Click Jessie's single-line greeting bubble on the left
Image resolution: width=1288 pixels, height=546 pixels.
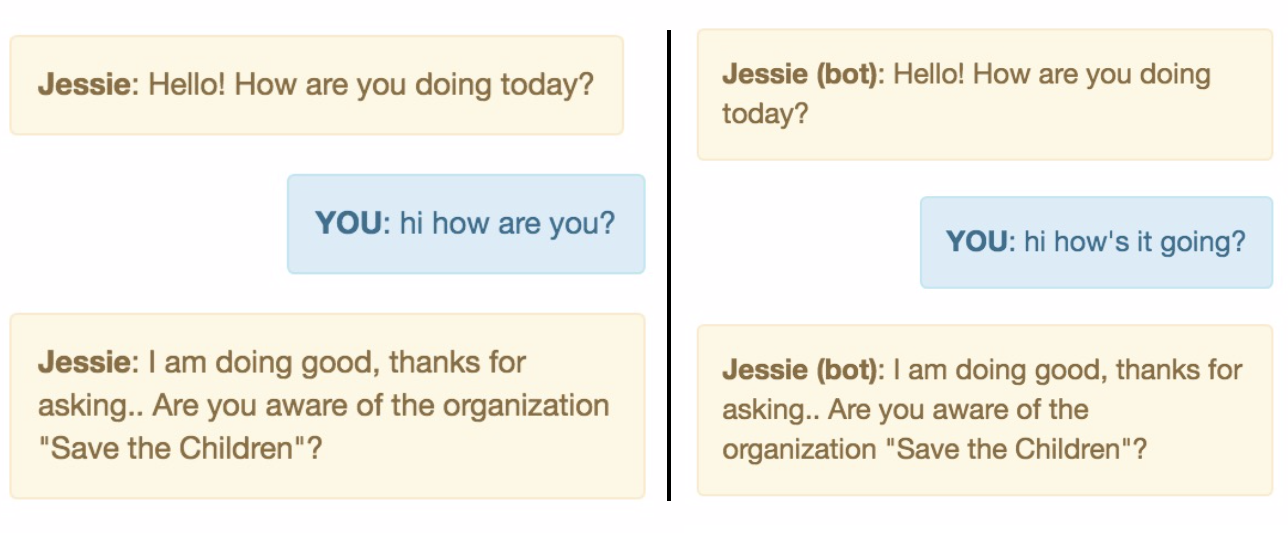point(316,85)
